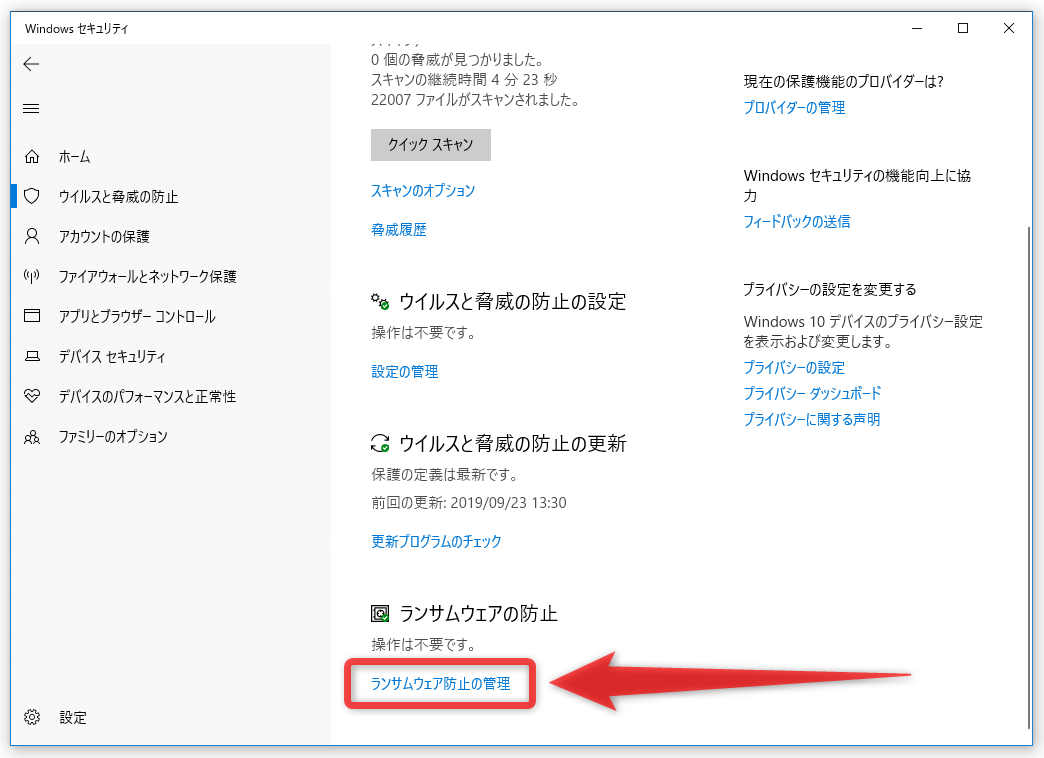Open アカウントの保護 page
The image size is (1044, 758).
click(104, 236)
